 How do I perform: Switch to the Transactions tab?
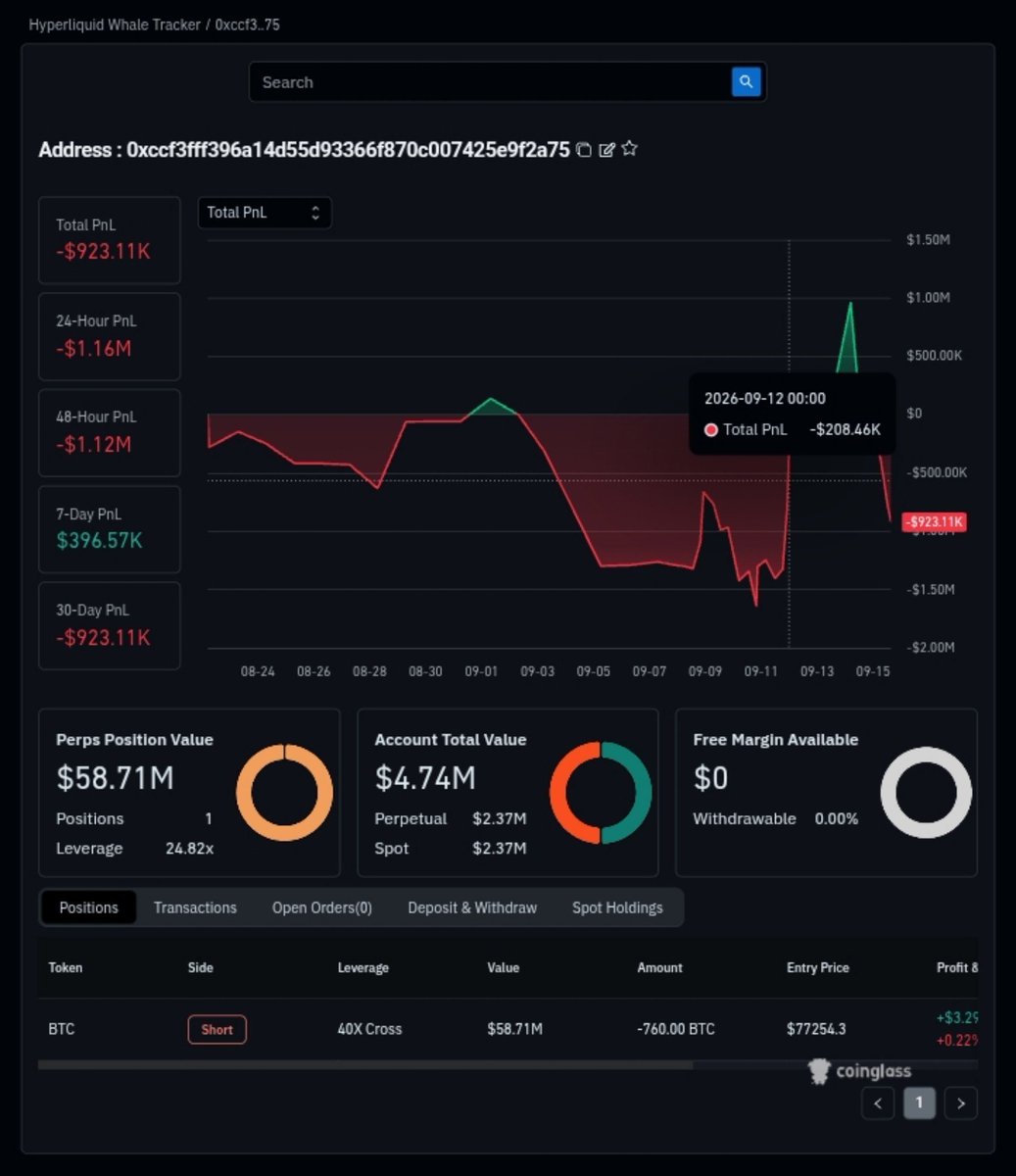pyautogui.click(x=195, y=907)
